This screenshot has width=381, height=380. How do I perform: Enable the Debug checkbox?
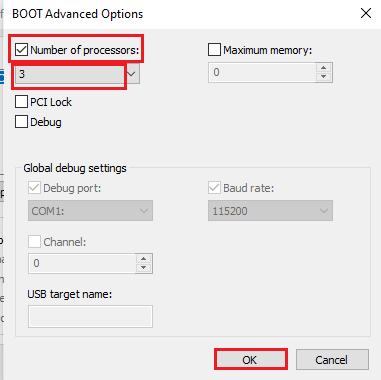coord(21,122)
